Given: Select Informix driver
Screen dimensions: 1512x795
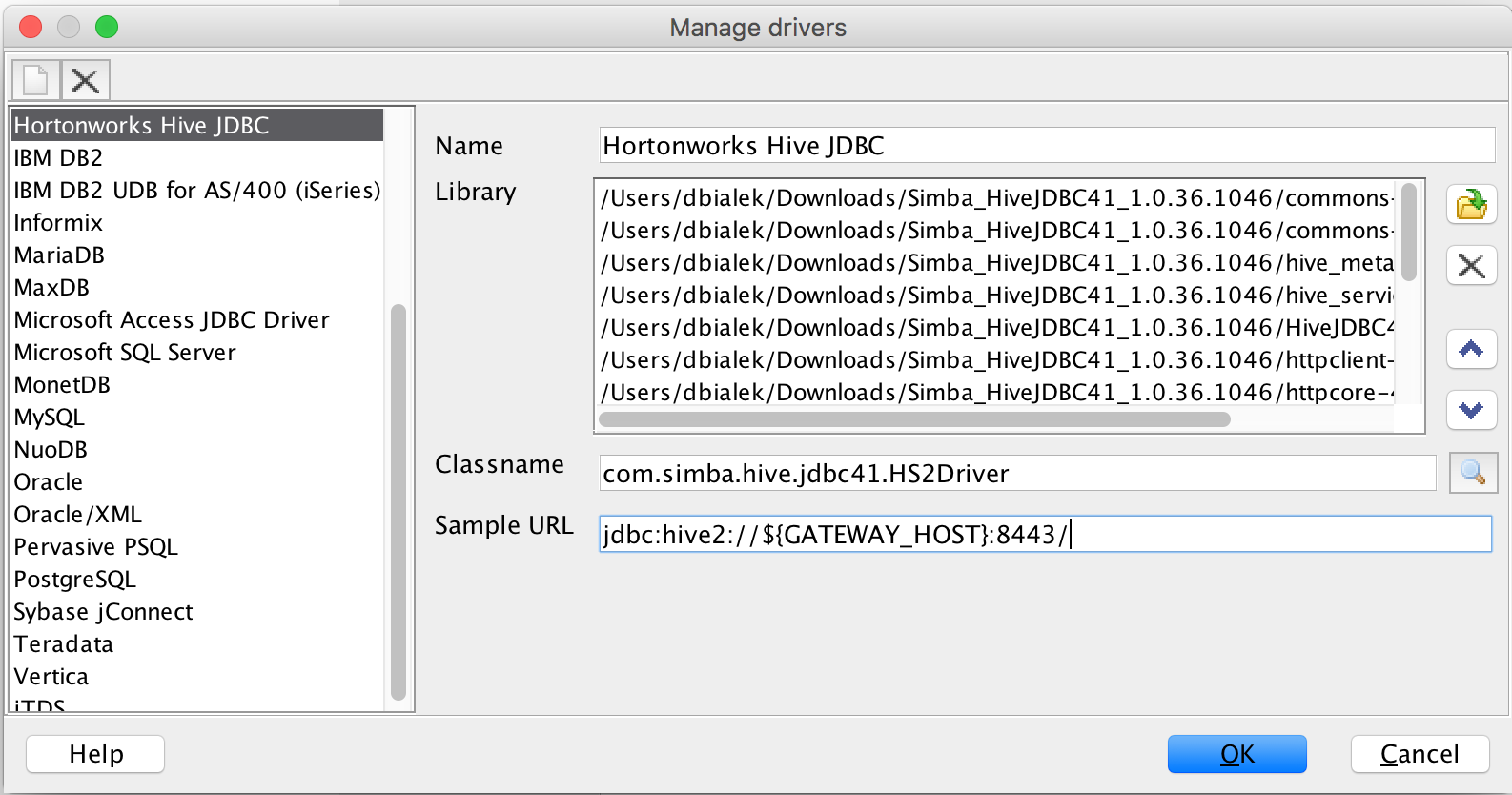Looking at the screenshot, I should tap(197, 222).
